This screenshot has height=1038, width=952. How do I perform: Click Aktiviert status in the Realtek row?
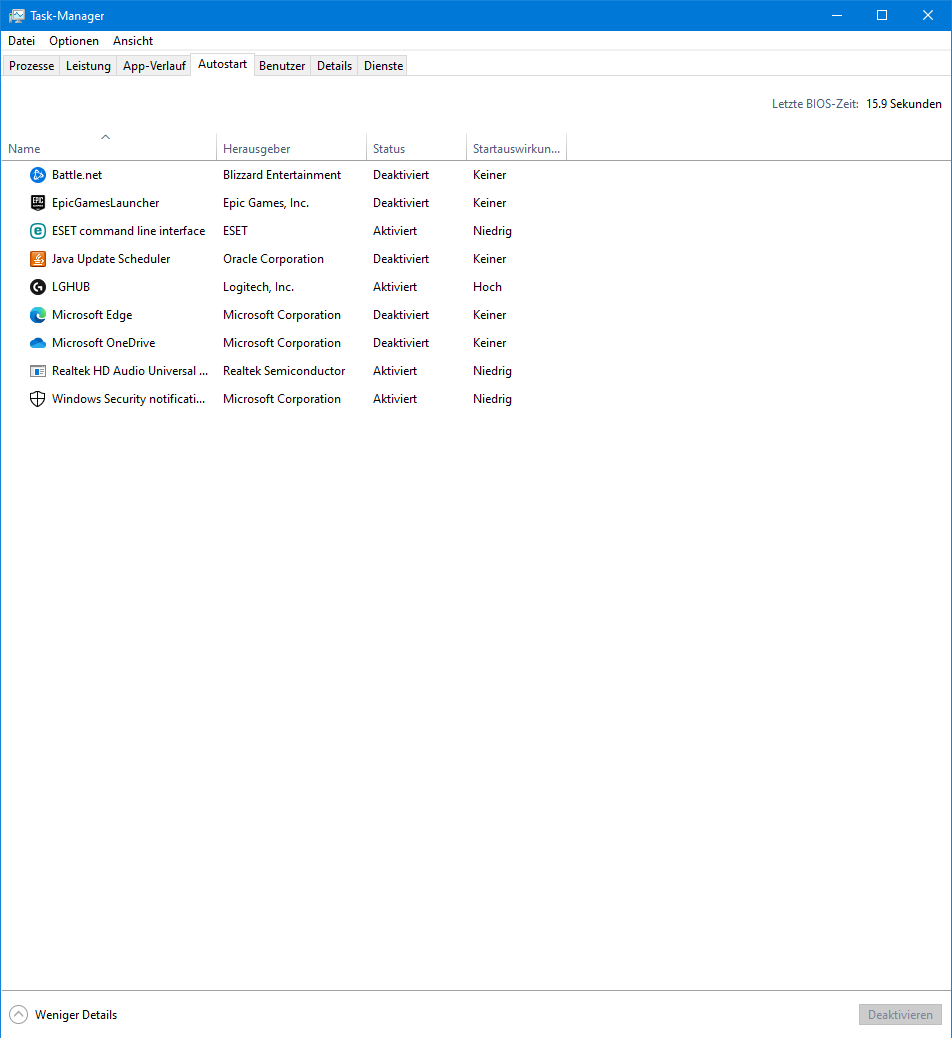tap(395, 371)
